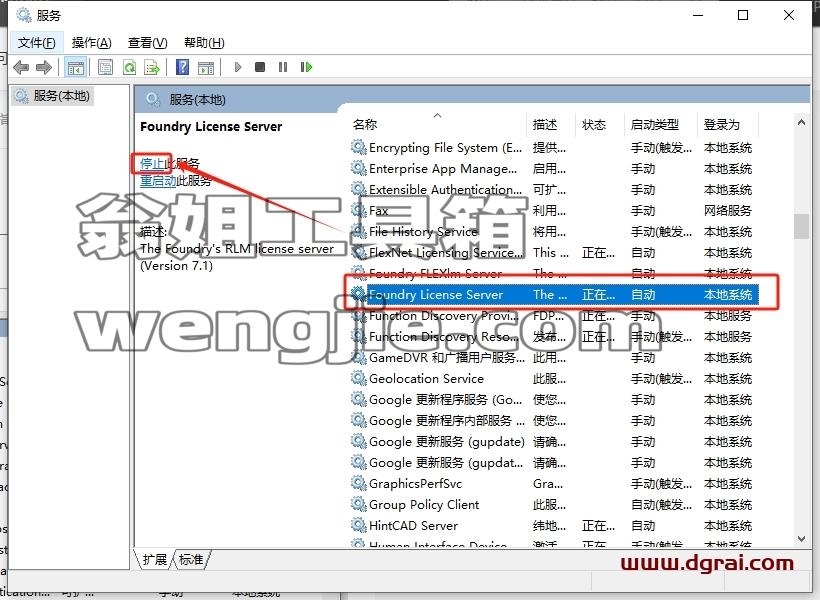Image resolution: width=820 pixels, height=600 pixels.
Task: Open the 文件(F) menu
Action: point(37,42)
